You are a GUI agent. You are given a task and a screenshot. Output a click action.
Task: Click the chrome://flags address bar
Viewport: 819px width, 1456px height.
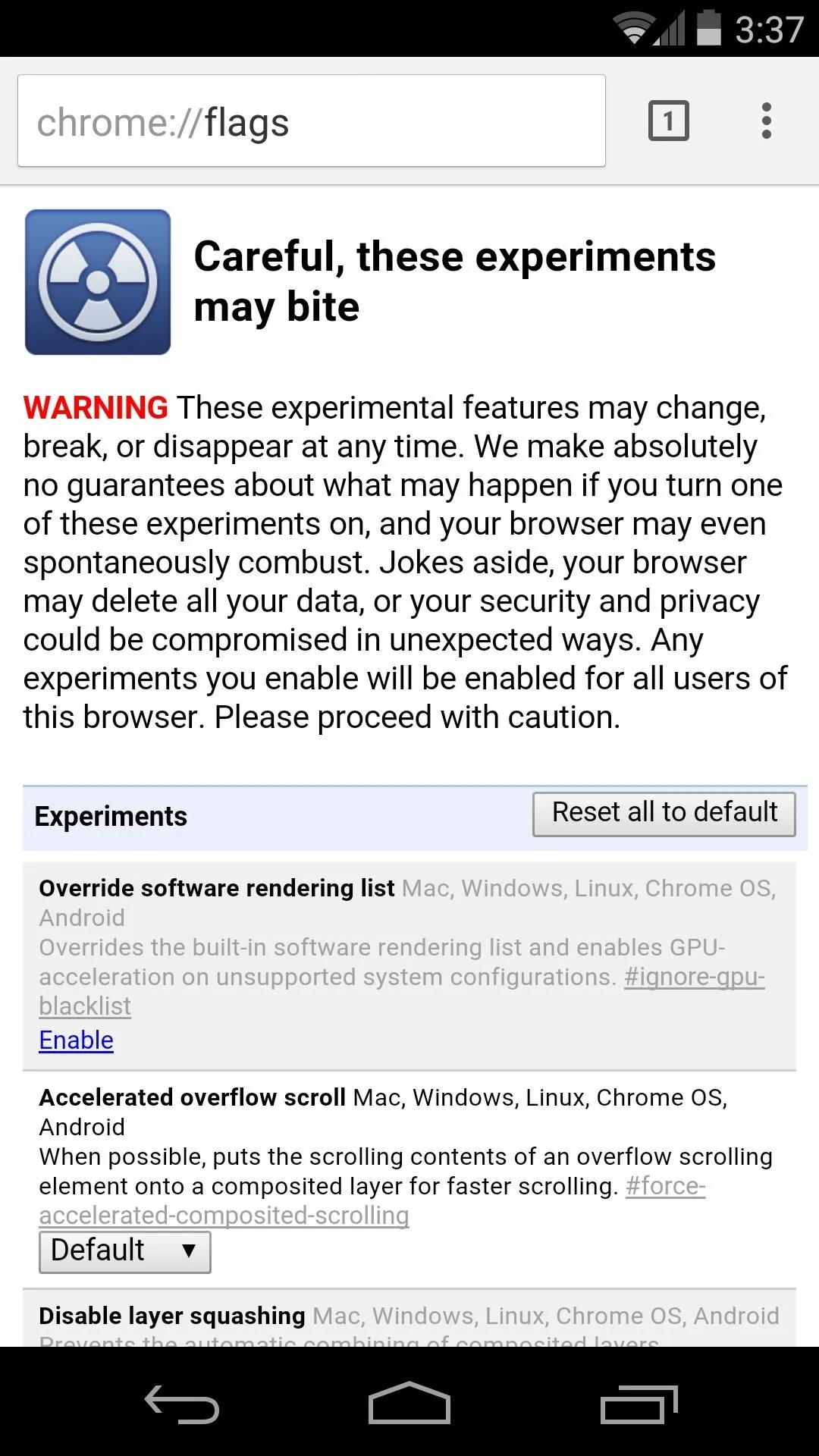[x=311, y=121]
